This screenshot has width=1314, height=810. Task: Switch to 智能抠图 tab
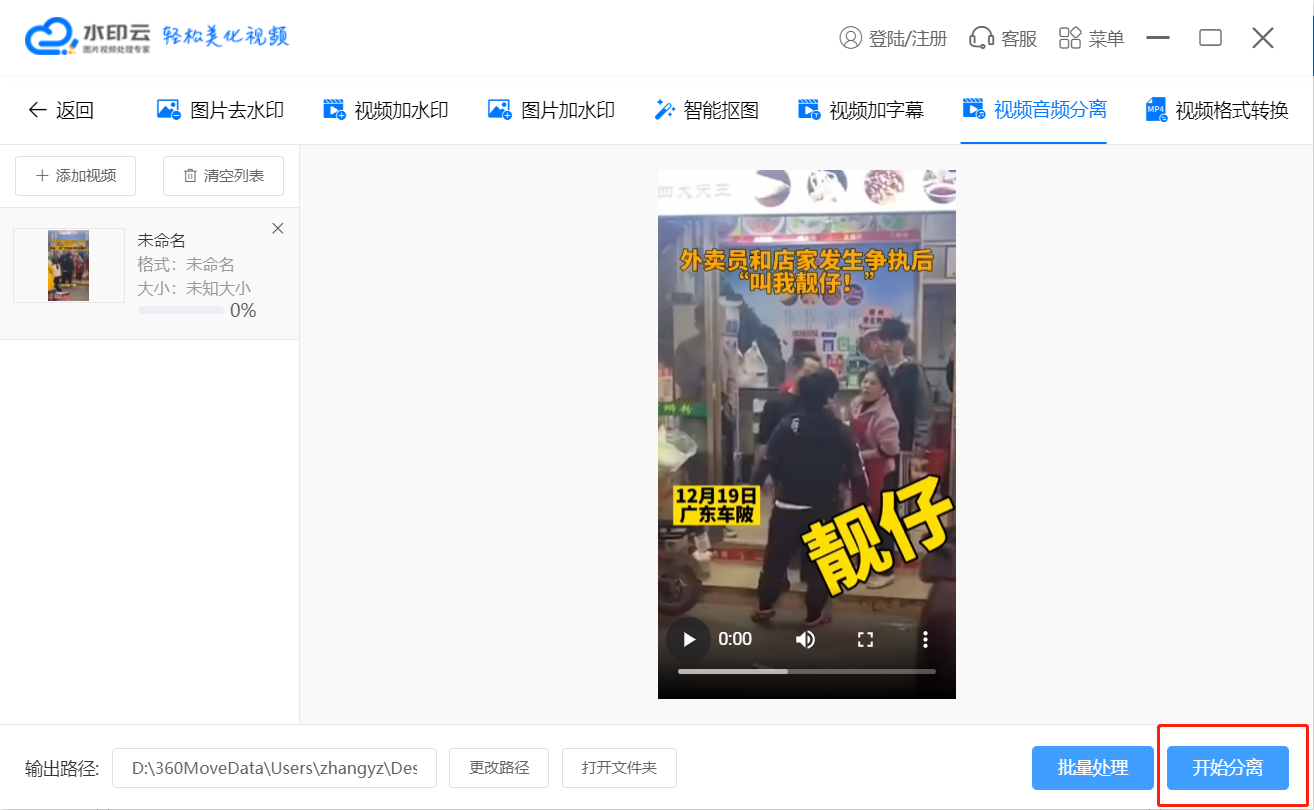(707, 110)
